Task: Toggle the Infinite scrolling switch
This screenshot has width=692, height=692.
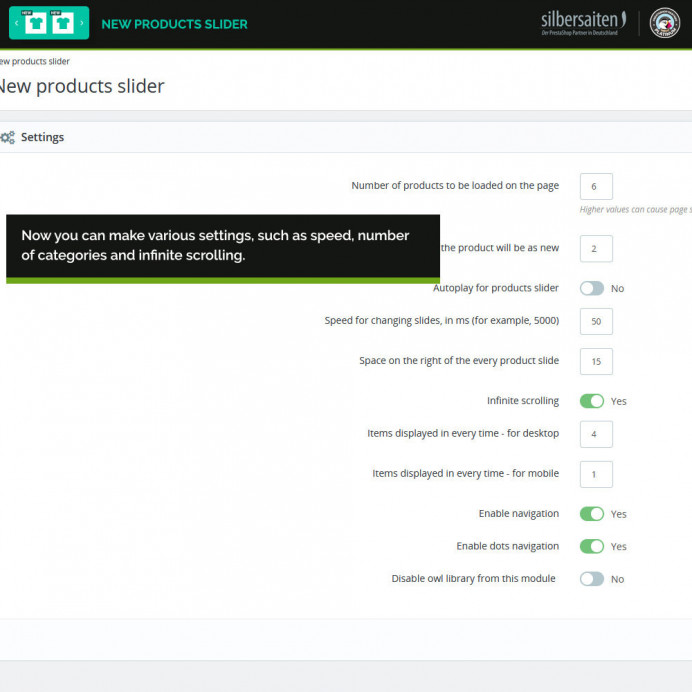Action: coord(592,401)
